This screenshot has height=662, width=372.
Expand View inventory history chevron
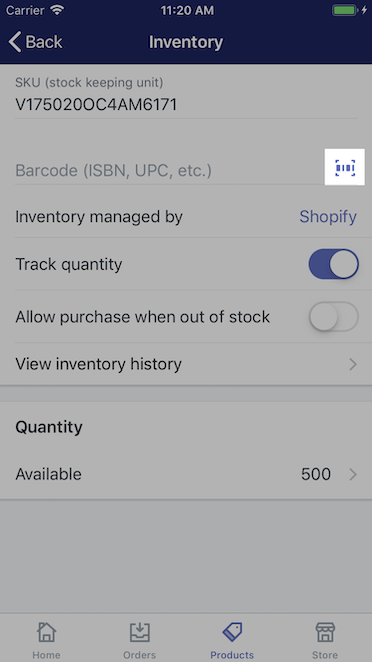(353, 364)
